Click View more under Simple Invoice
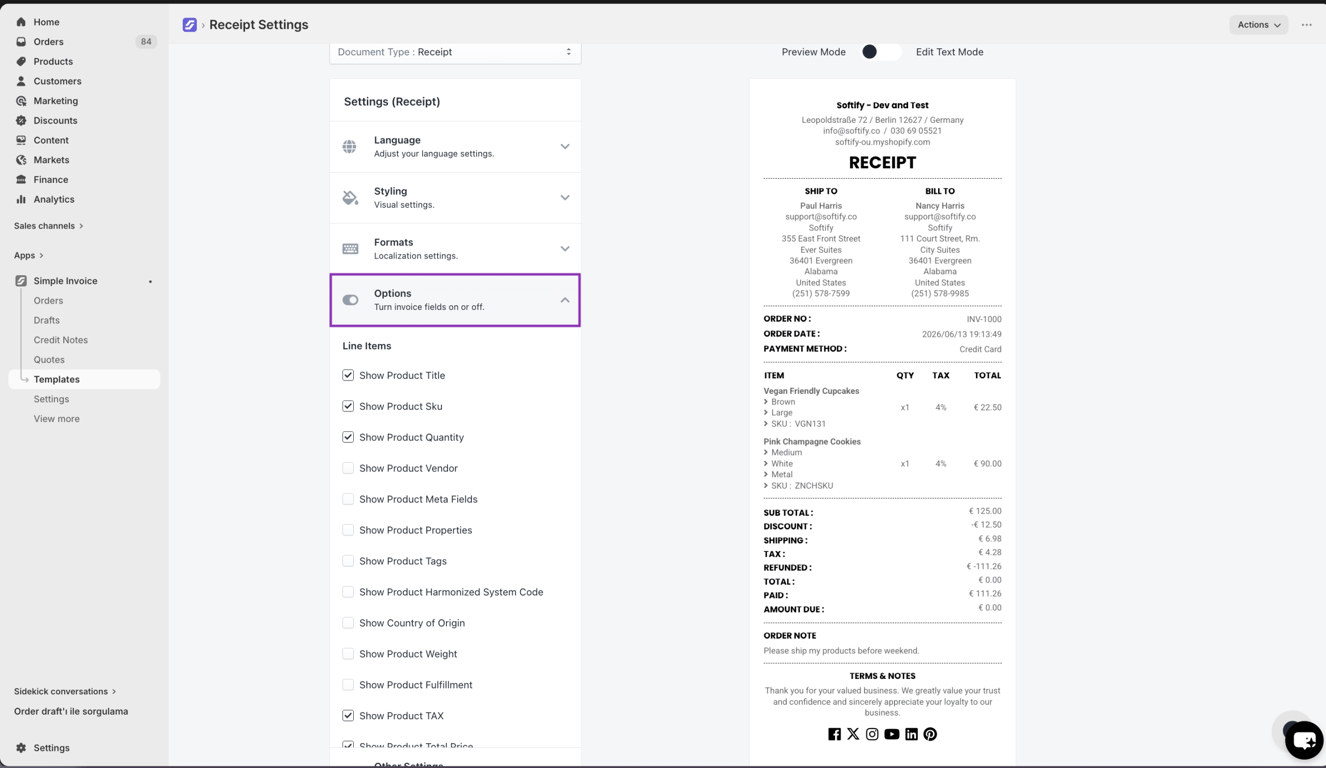Screen dimensions: 1326x768 tap(57, 419)
